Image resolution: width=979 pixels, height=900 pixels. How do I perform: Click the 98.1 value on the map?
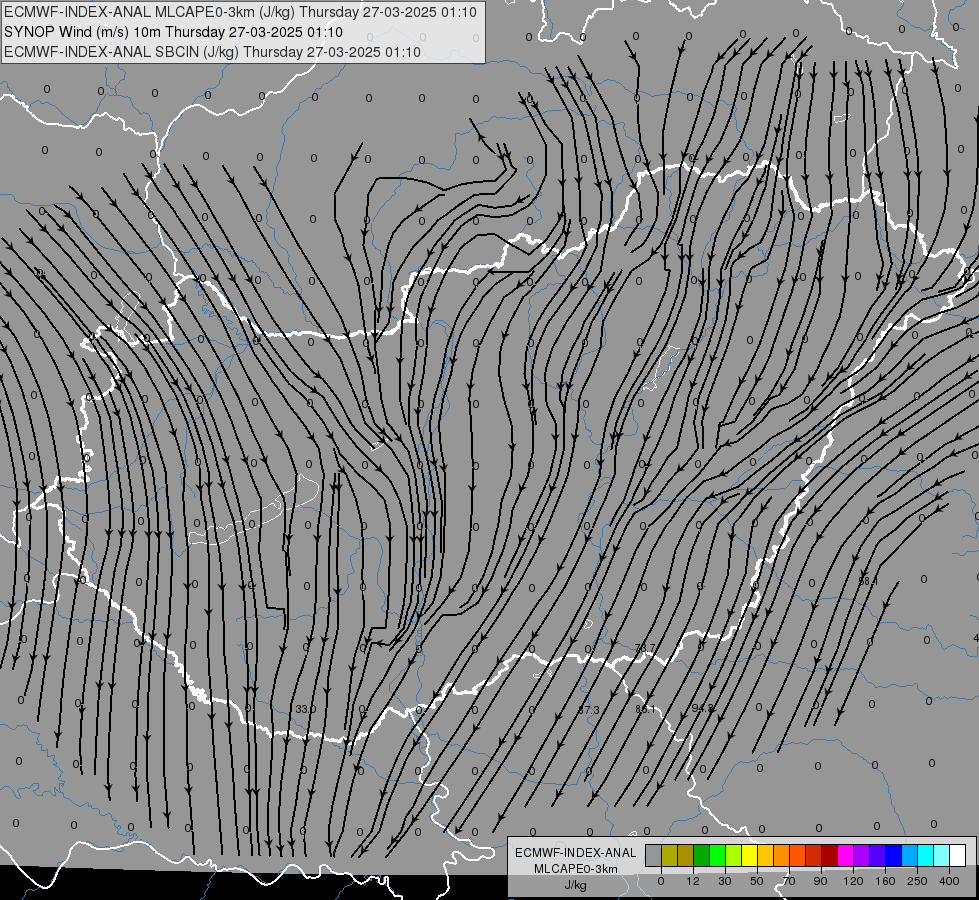click(x=868, y=581)
